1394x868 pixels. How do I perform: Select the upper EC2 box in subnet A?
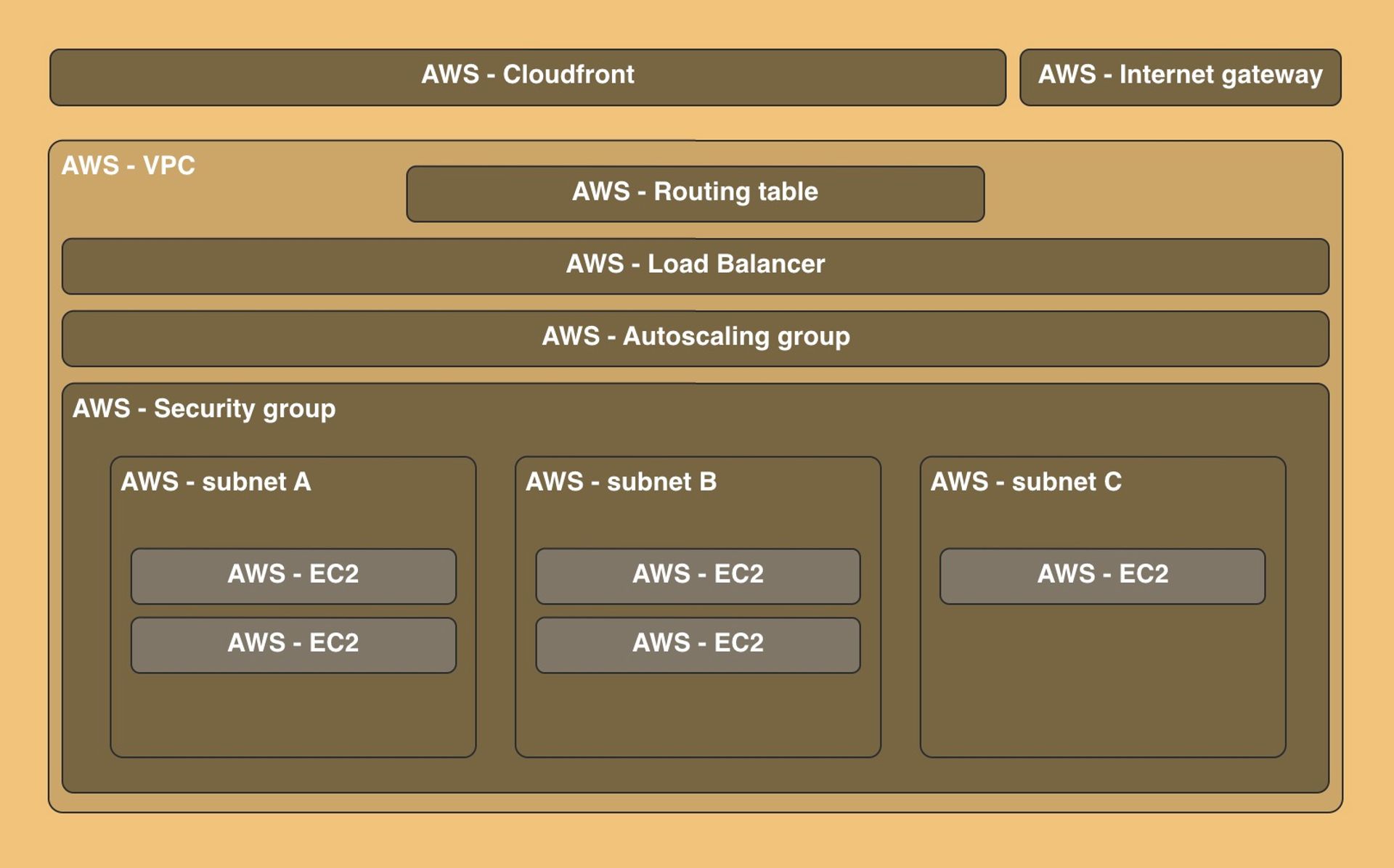point(293,576)
